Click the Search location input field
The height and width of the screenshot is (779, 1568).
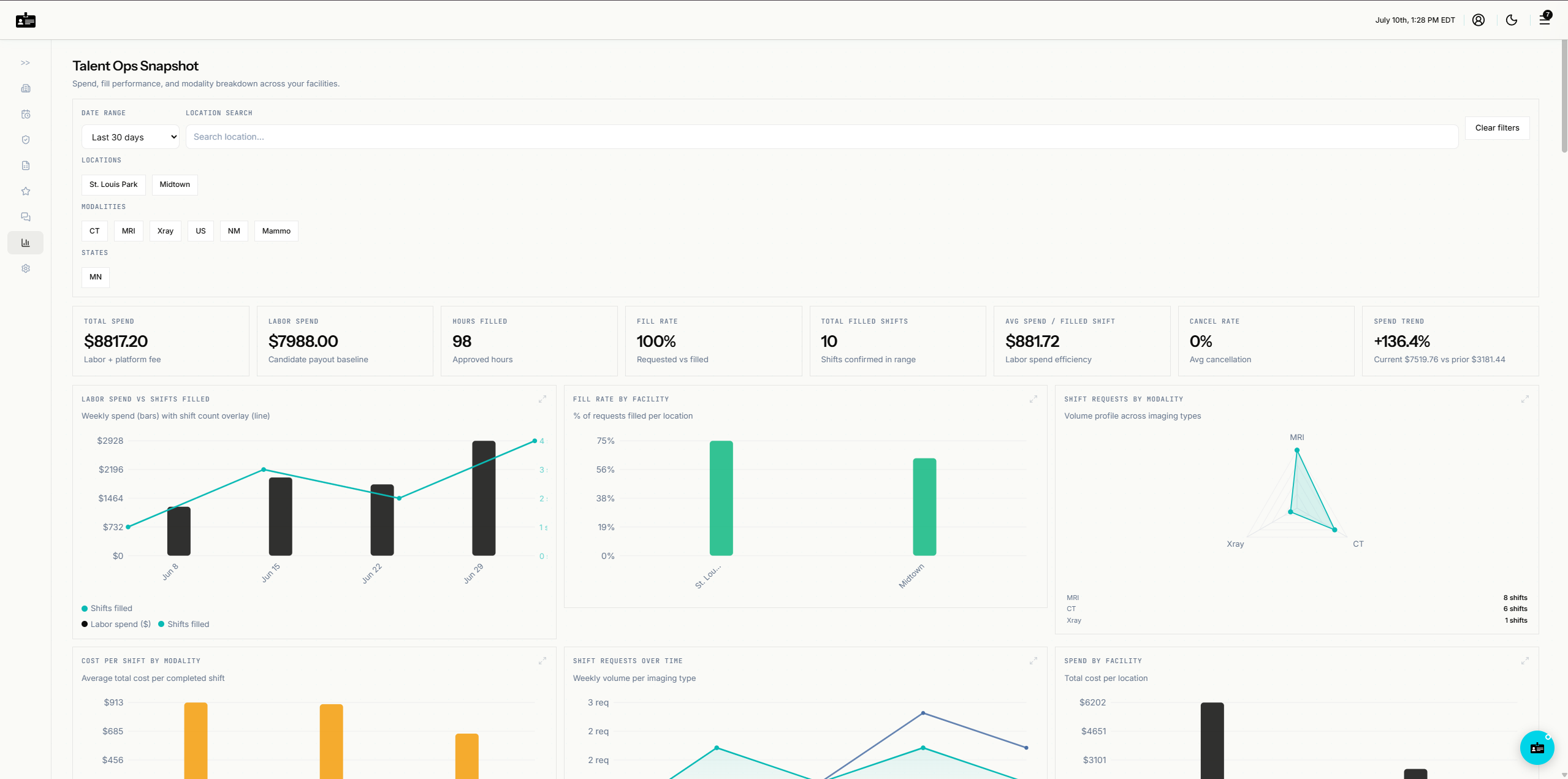click(821, 137)
